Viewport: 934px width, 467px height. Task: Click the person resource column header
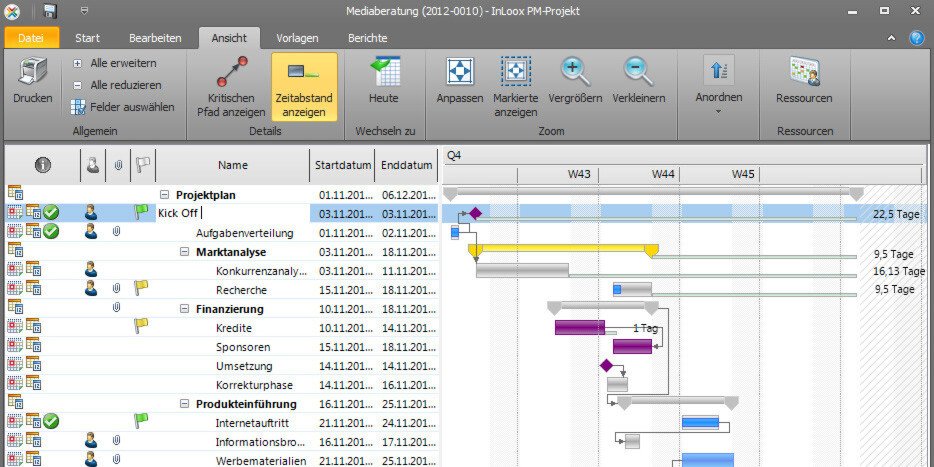pos(92,166)
